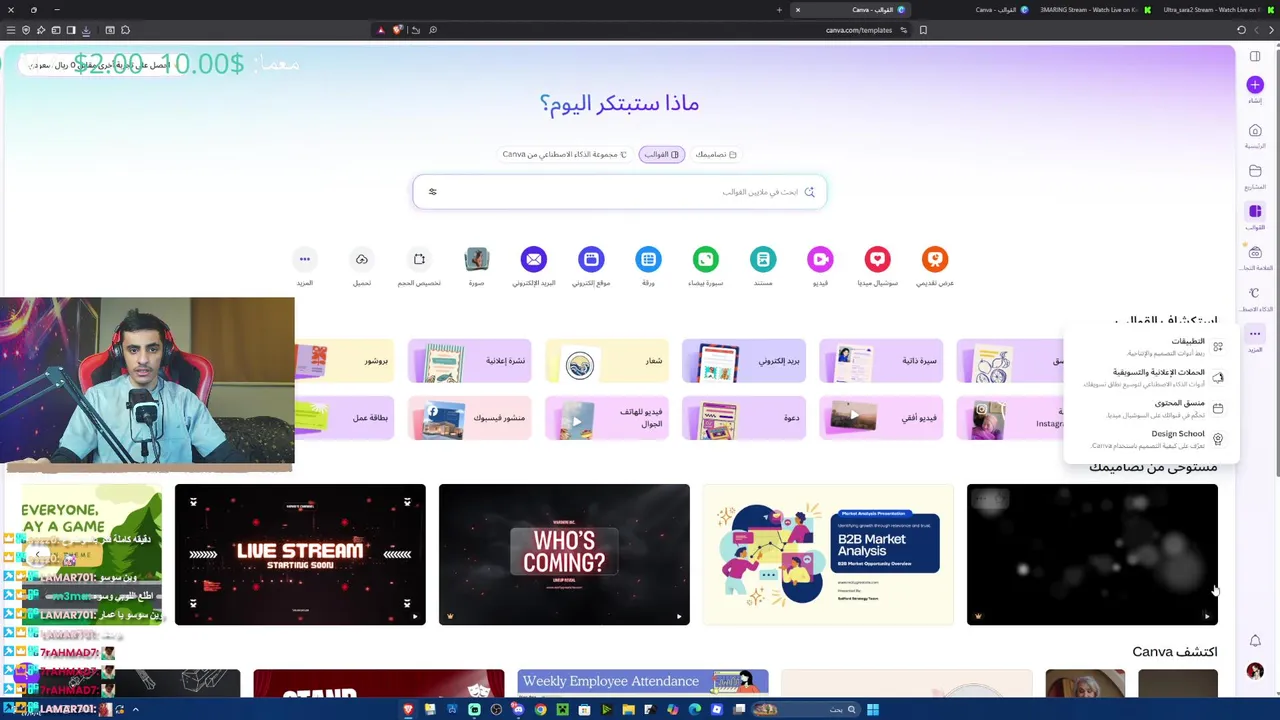Choose the Photo (صورة) icon

point(477,259)
